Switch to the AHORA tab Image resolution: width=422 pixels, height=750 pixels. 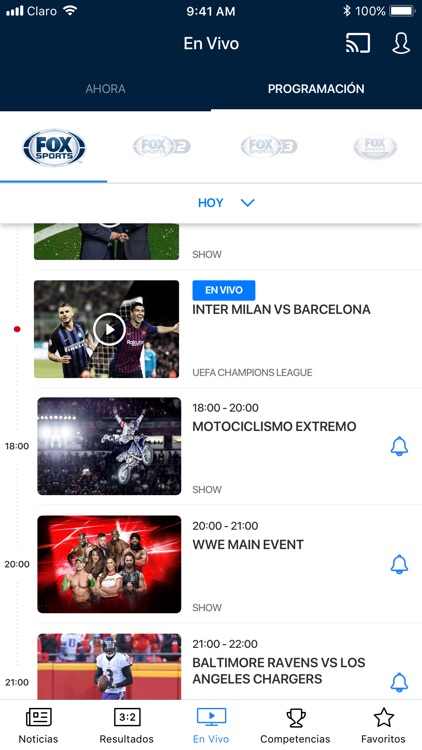(105, 89)
